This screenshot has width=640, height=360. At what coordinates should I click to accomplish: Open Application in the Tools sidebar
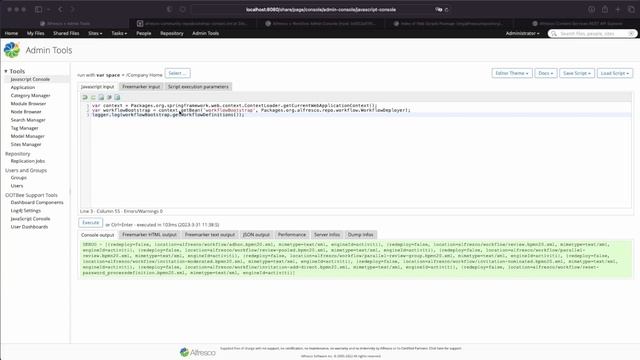click(x=23, y=87)
